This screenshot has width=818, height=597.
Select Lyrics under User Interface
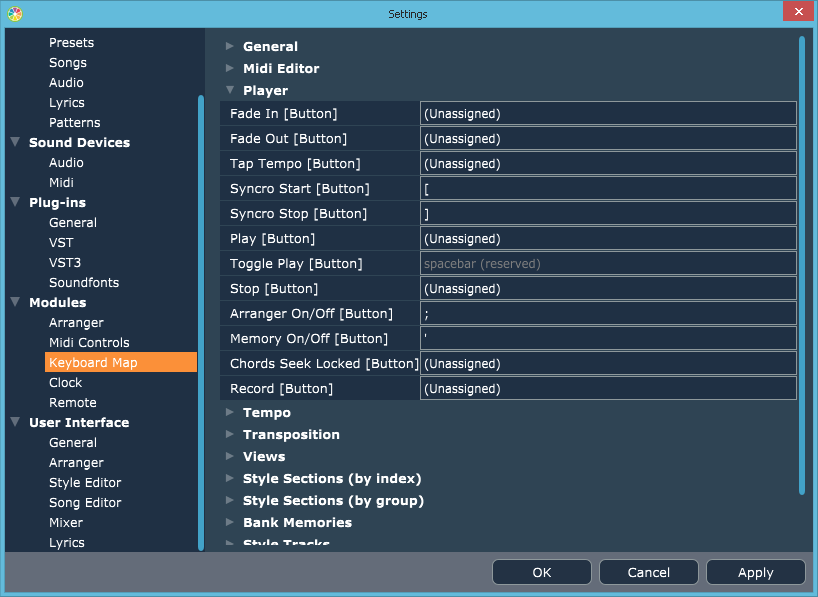[67, 543]
